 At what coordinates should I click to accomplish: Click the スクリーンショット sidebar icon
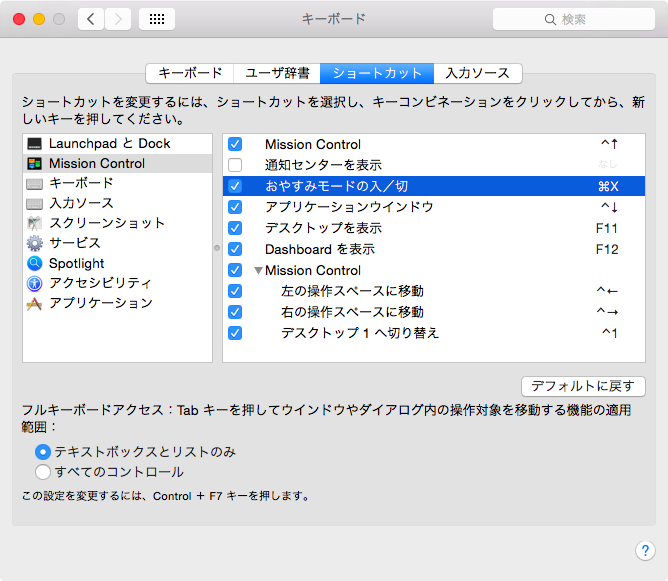[x=35, y=223]
